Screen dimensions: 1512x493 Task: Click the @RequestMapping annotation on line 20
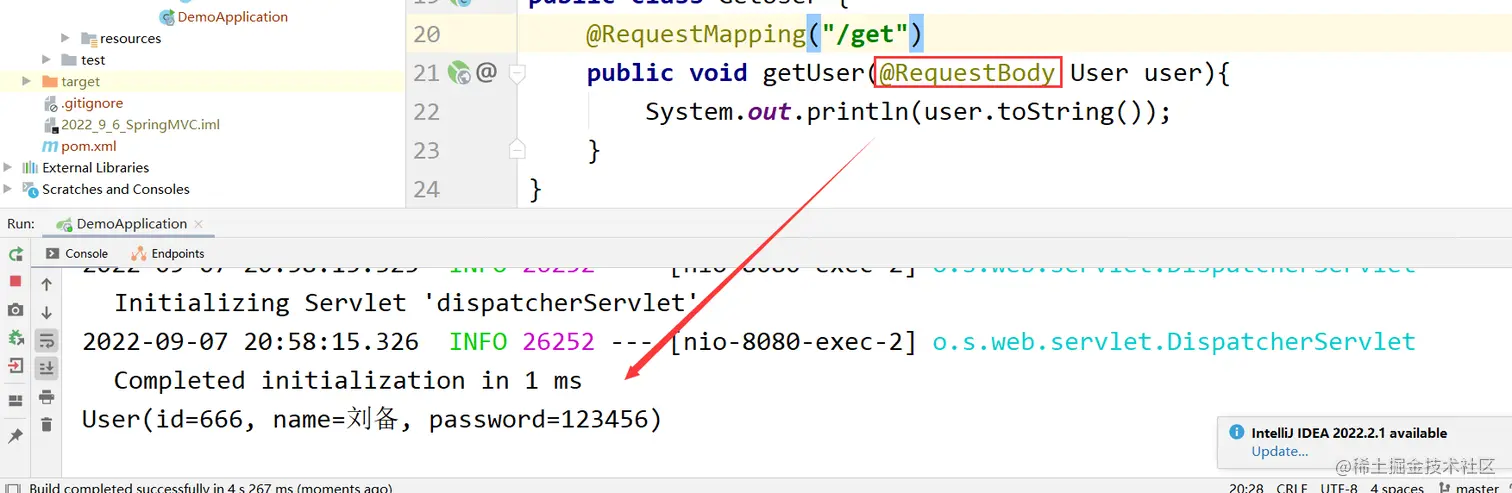tap(696, 34)
